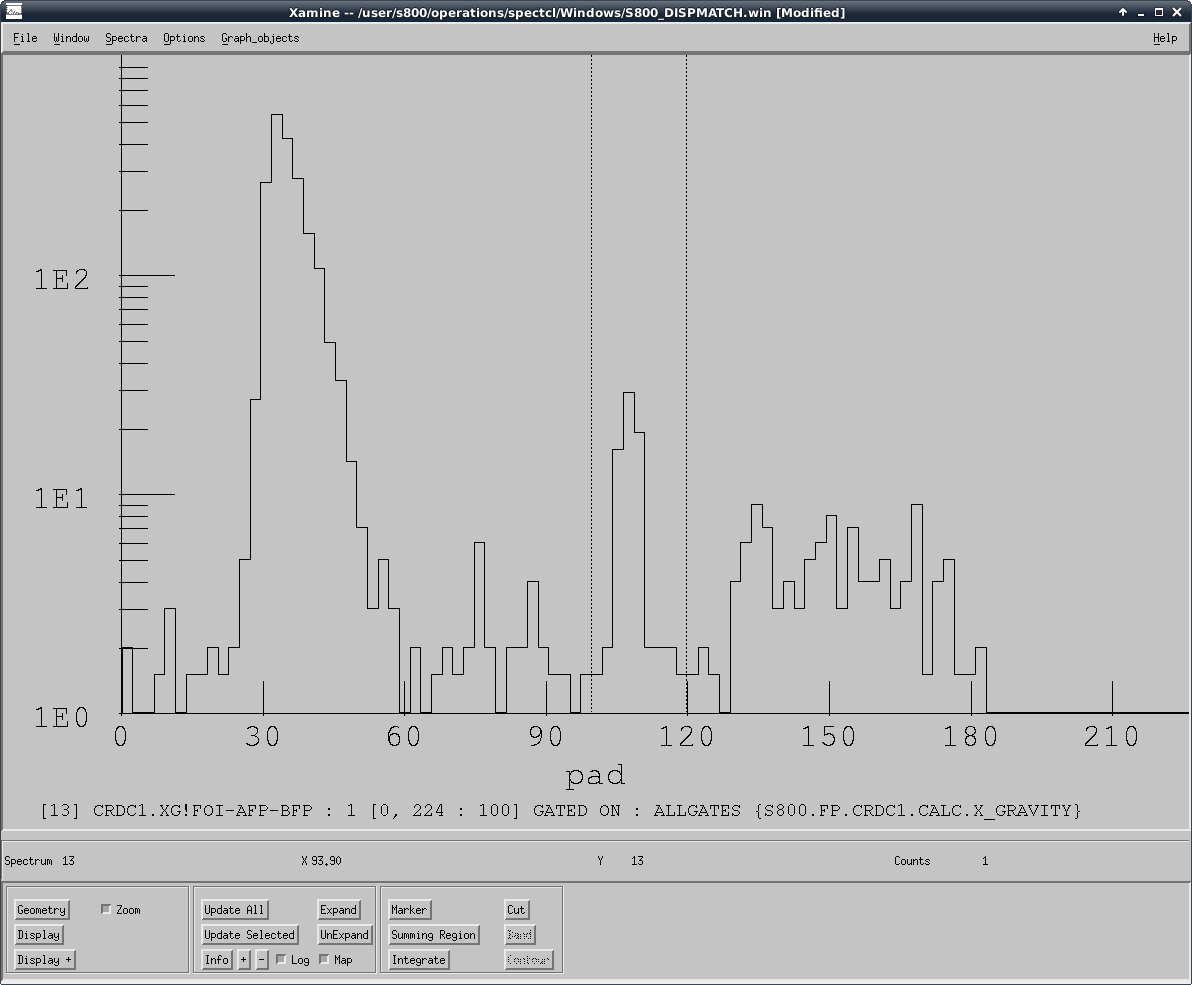The image size is (1192, 985).
Task: Click the Integrate button
Action: [x=418, y=960]
